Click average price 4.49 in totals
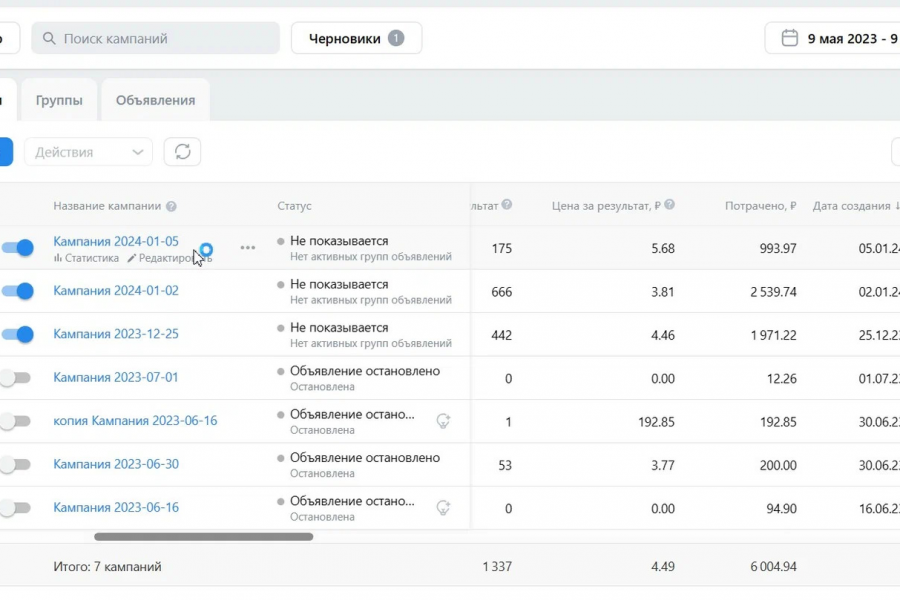900x600 pixels. coord(663,567)
